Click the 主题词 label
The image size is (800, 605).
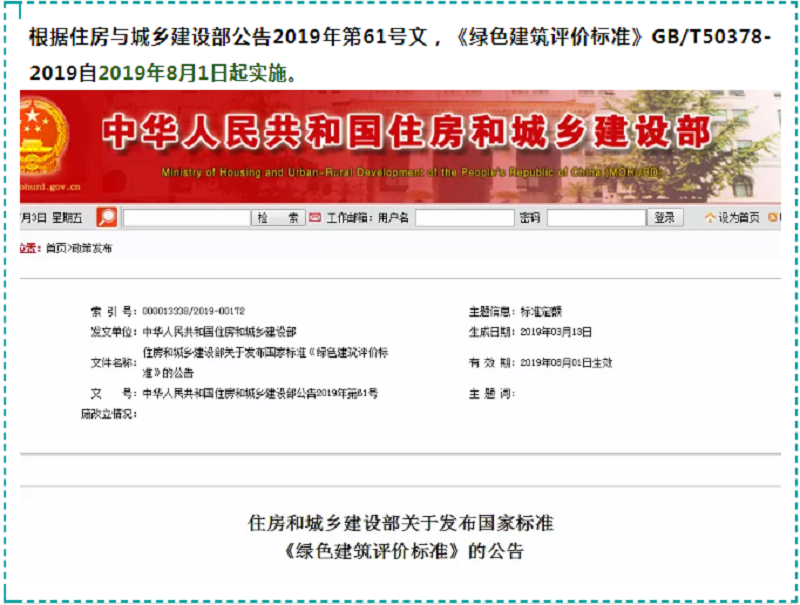coord(492,393)
